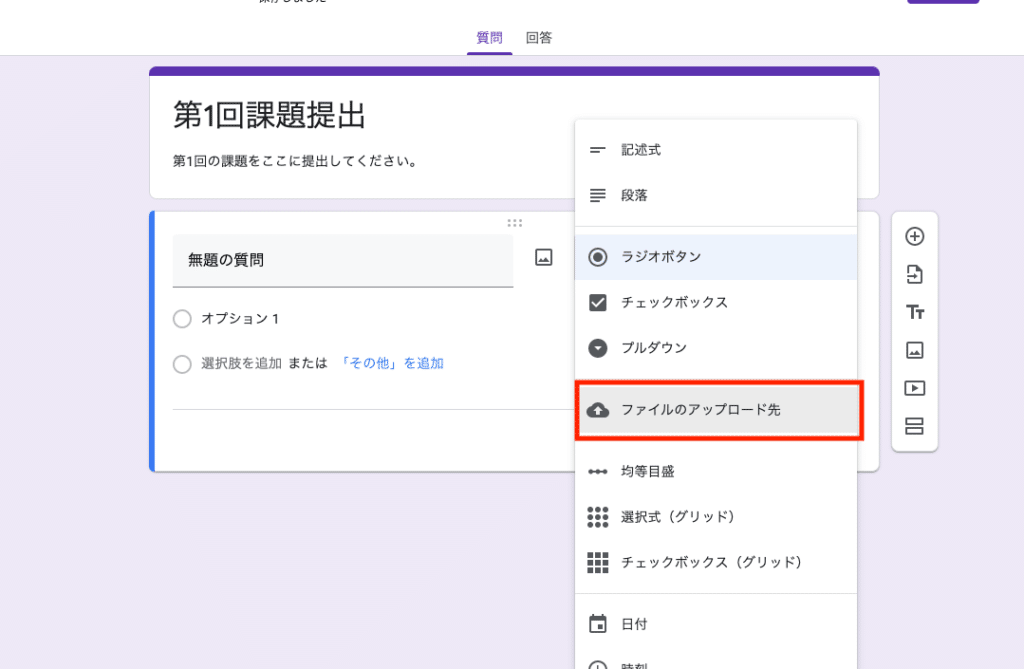Click the add image sidebar icon
This screenshot has width=1024, height=669.
[914, 351]
